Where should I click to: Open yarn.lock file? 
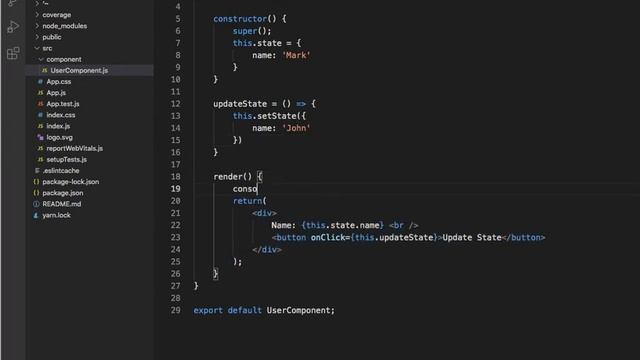[x=56, y=215]
